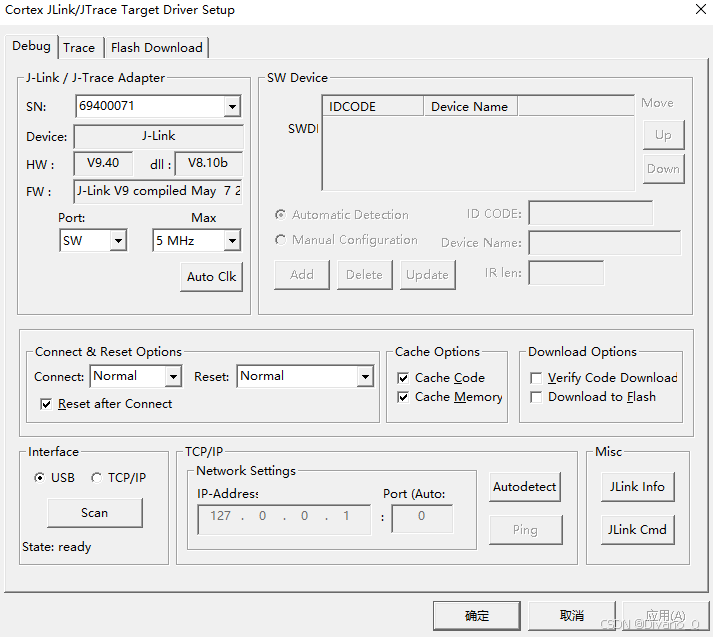Close the Target Driver Setup dialog
Screen dimensions: 713x637
point(701,9)
